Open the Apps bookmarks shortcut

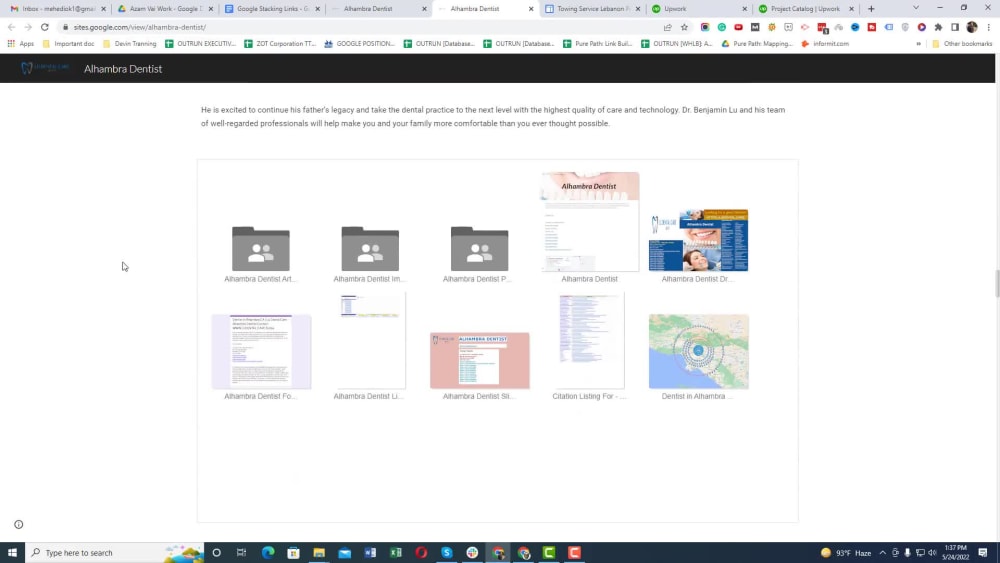[20, 44]
